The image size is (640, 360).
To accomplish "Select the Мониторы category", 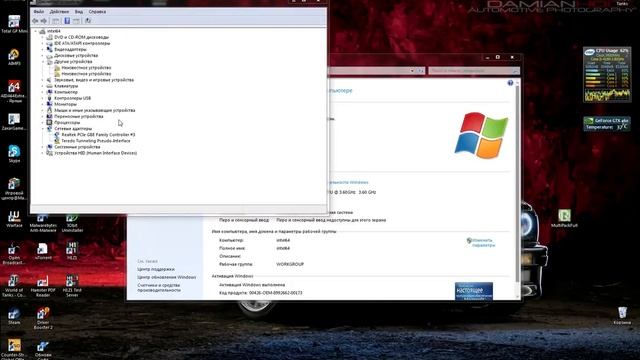I will tap(65, 104).
